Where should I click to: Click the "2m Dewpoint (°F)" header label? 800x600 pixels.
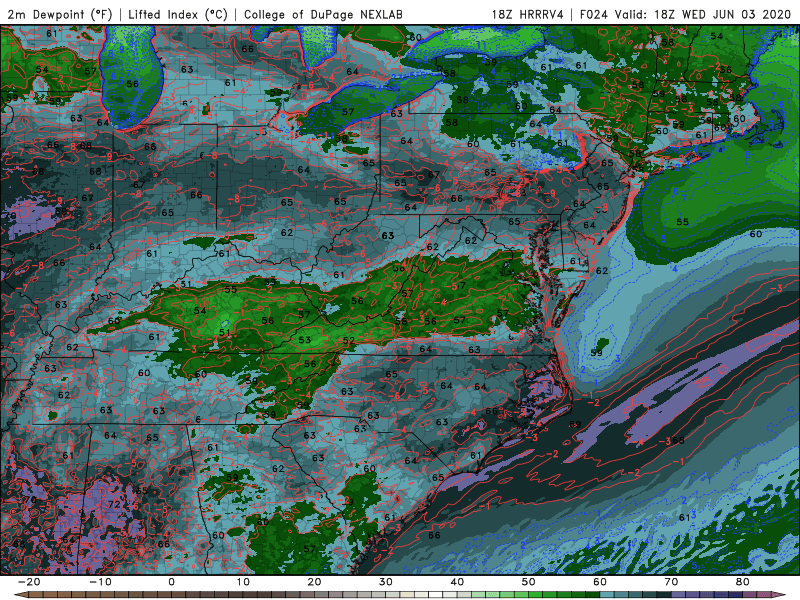59,14
